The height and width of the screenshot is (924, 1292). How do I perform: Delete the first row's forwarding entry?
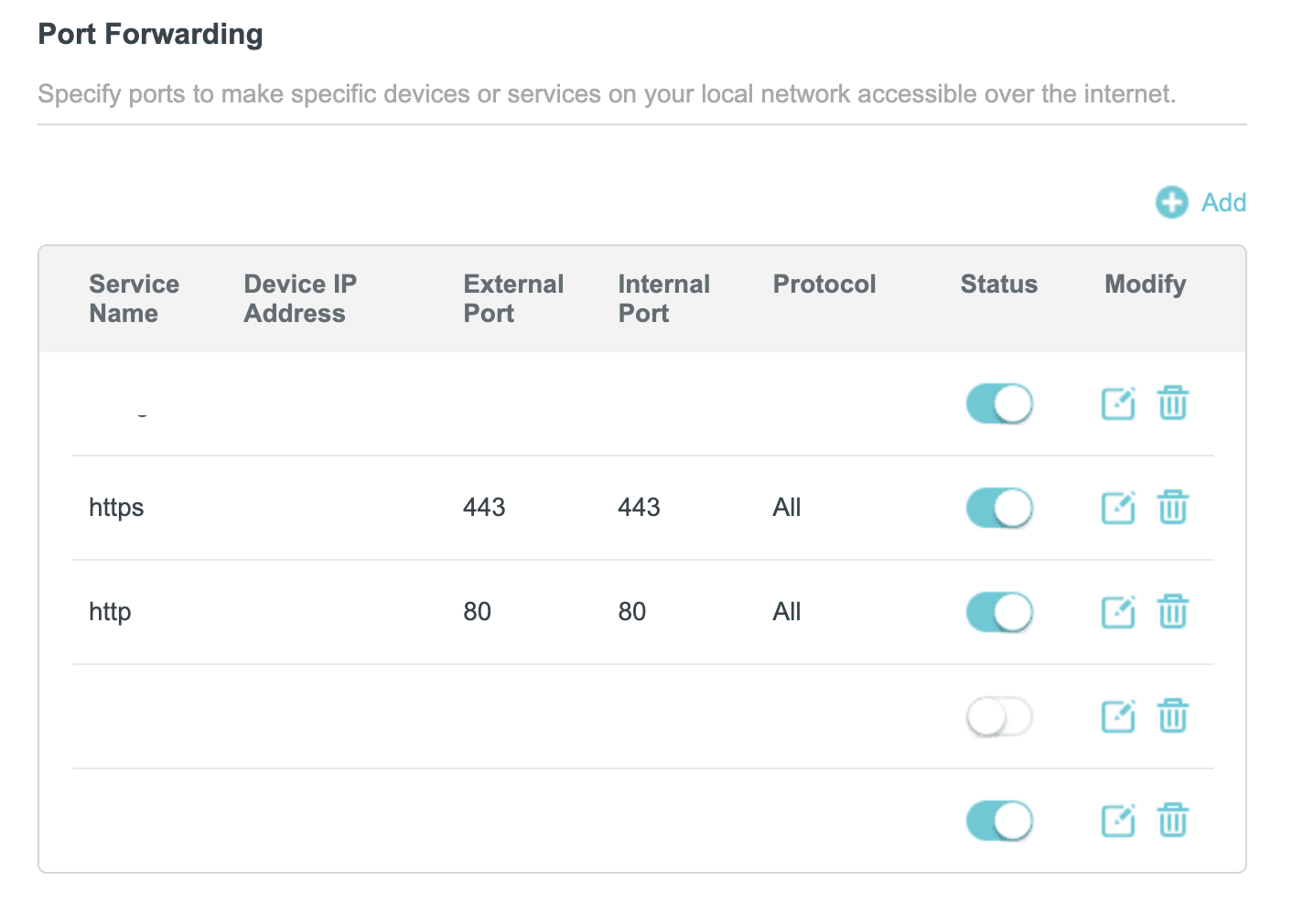click(x=1172, y=403)
